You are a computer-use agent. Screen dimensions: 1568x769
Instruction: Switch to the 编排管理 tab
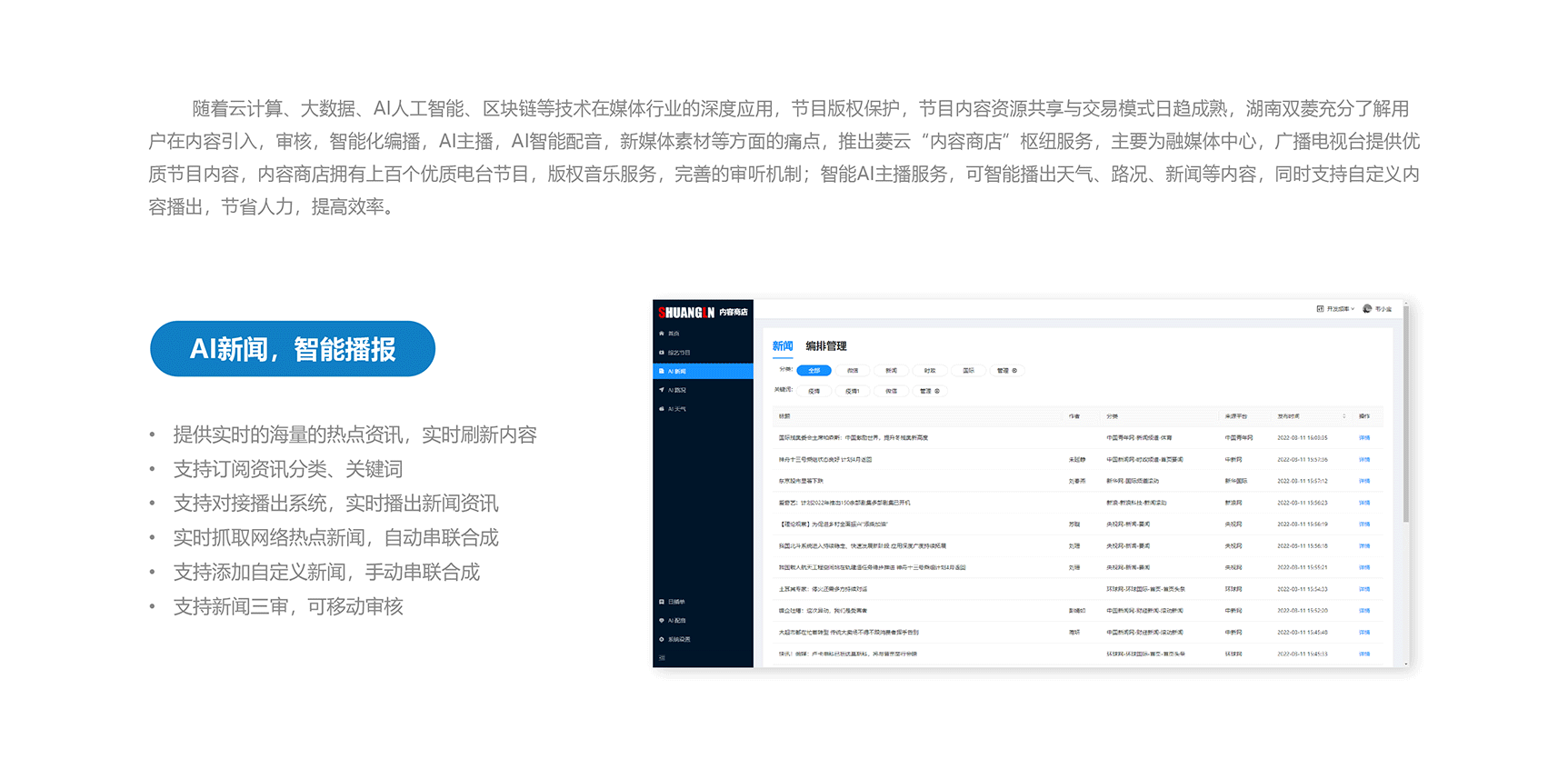(826, 346)
